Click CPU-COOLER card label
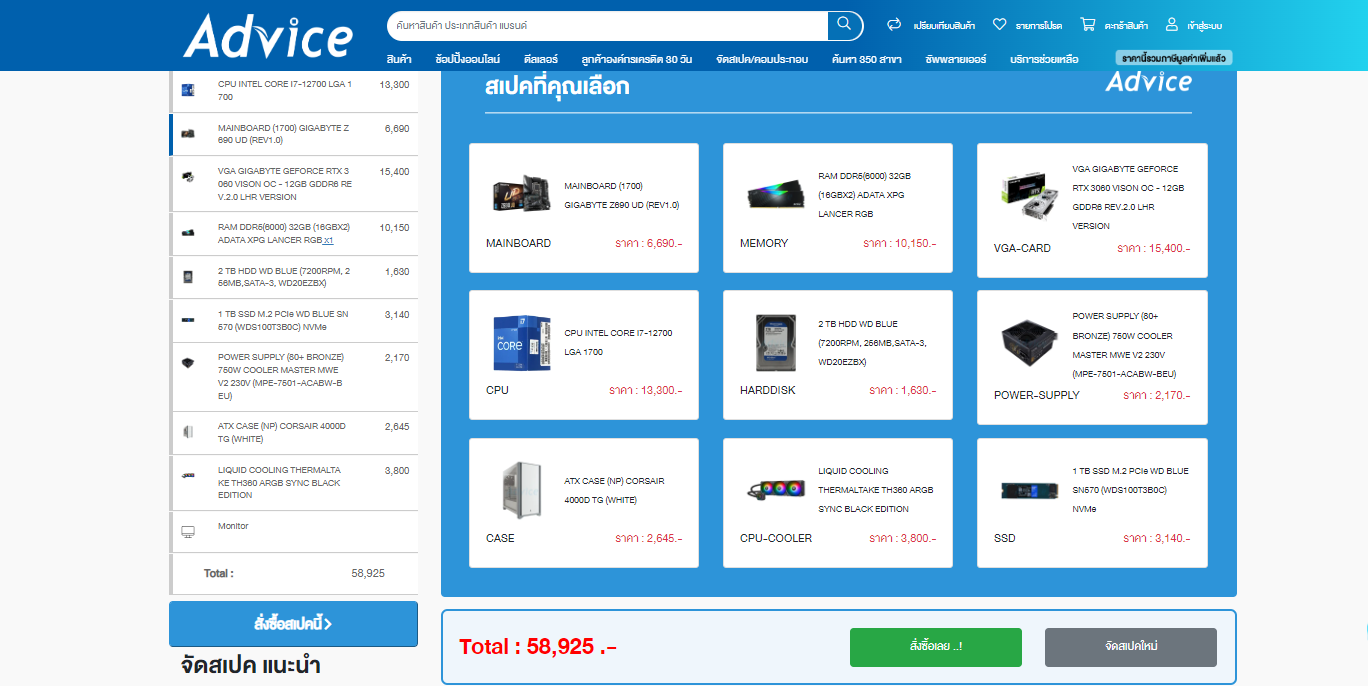Viewport: 1368px width, 686px height. (776, 538)
